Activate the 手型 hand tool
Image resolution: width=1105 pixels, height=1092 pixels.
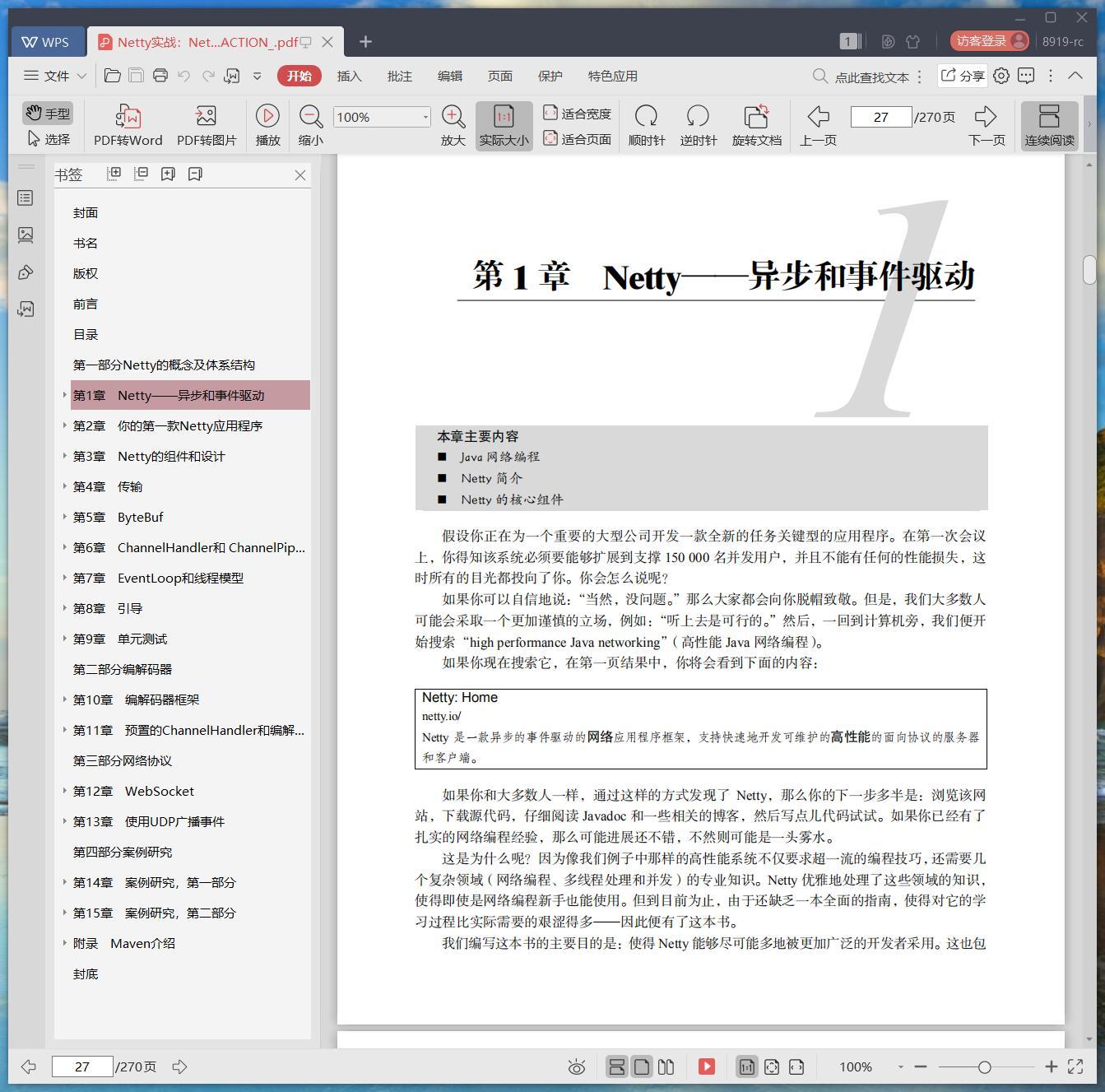[48, 113]
